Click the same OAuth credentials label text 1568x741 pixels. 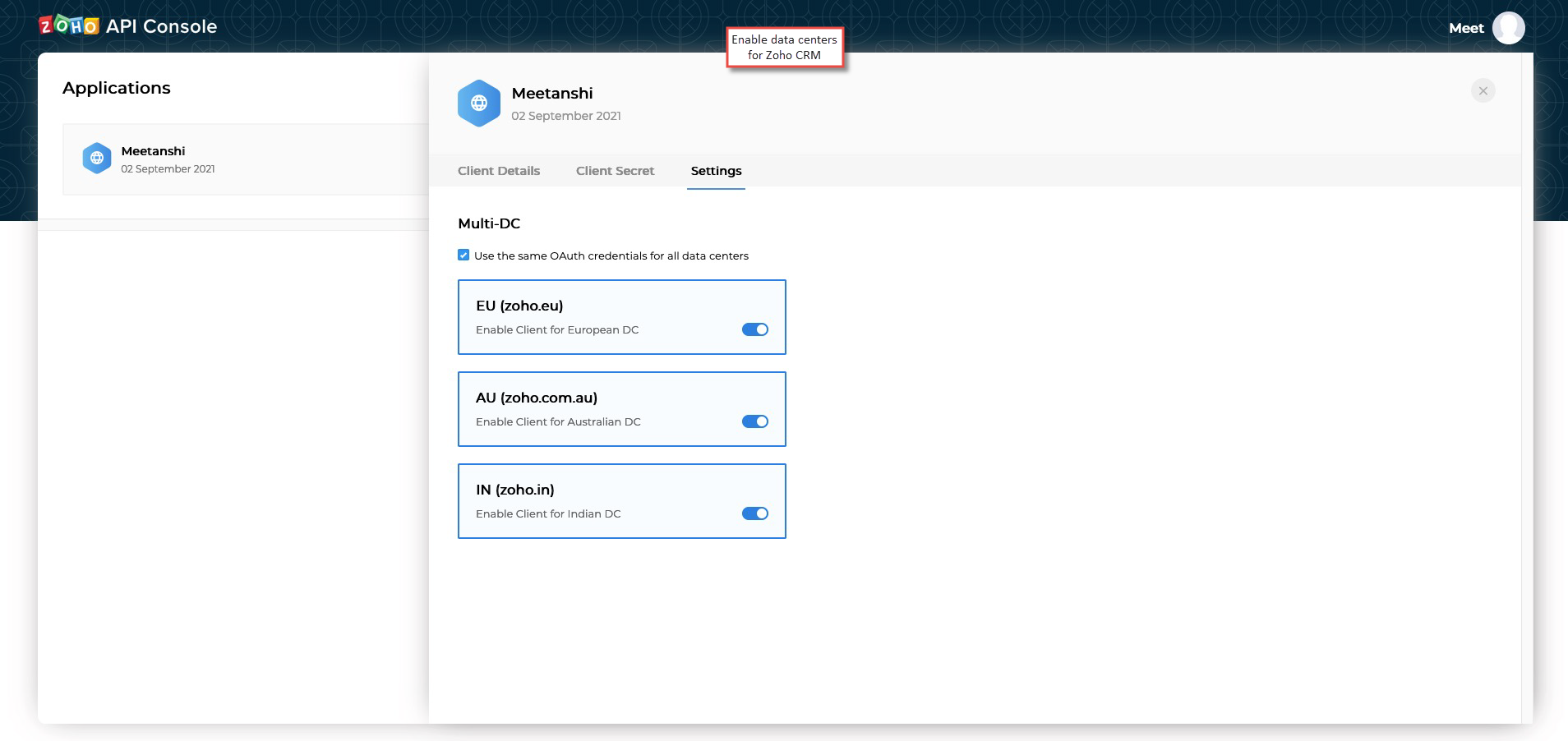(x=611, y=255)
